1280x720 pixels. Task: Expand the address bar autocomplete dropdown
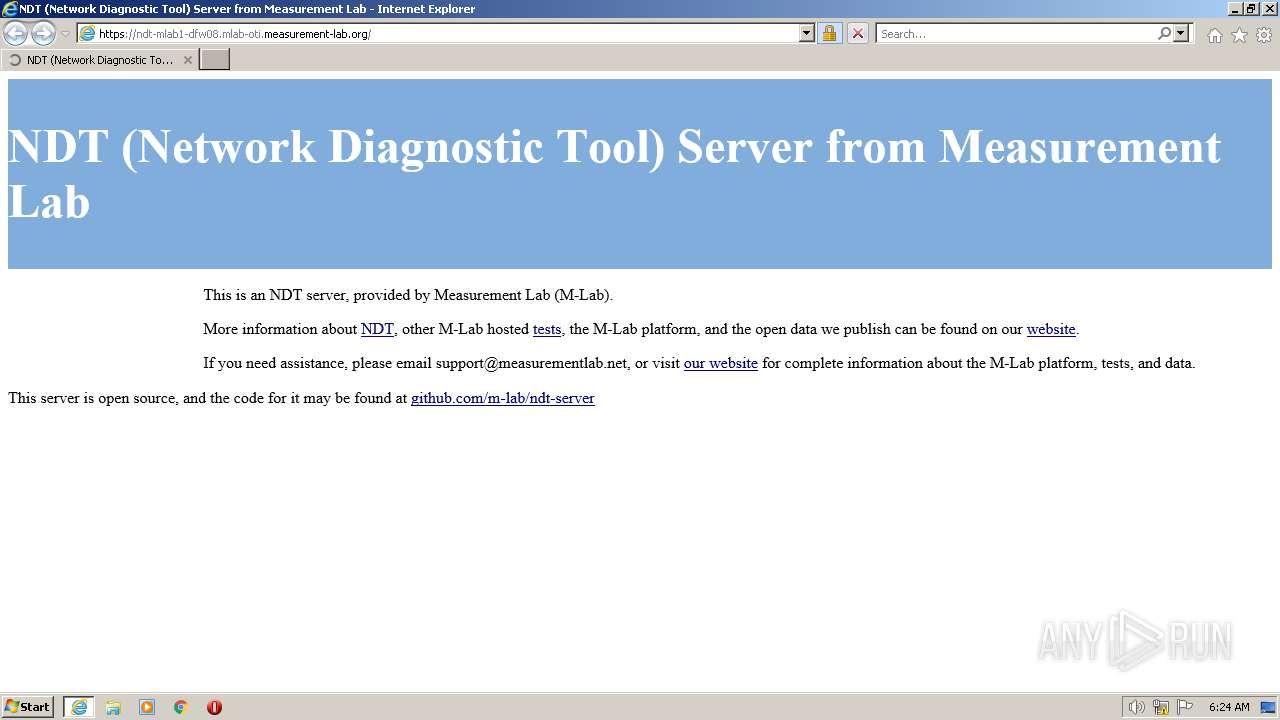point(807,34)
